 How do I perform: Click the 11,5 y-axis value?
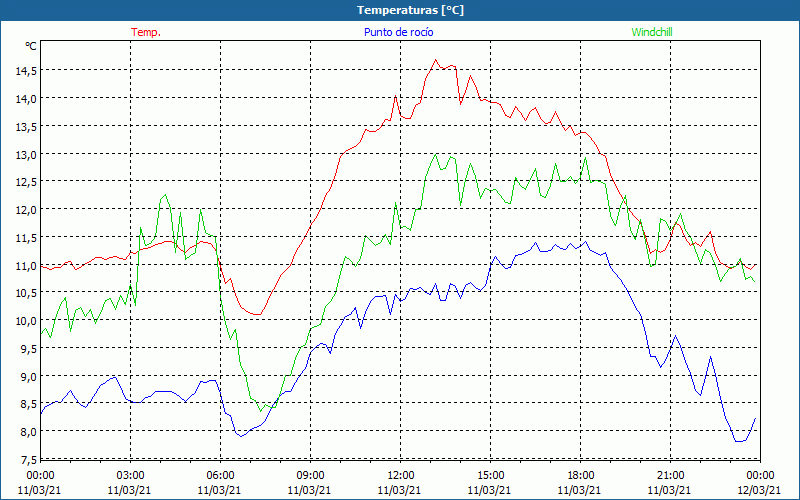(26, 238)
